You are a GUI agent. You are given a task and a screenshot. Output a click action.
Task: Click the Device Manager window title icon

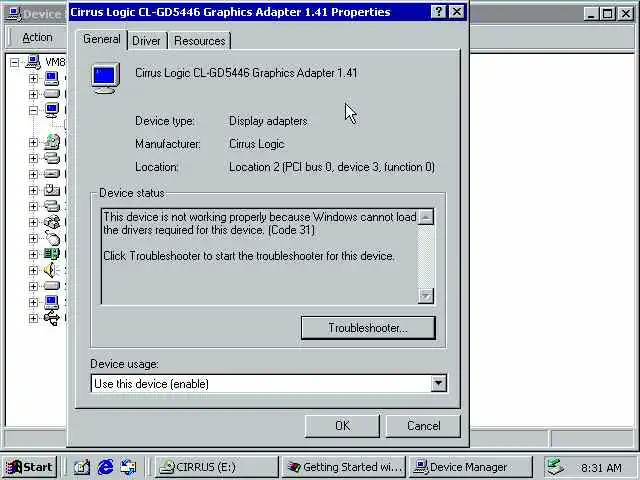click(14, 14)
